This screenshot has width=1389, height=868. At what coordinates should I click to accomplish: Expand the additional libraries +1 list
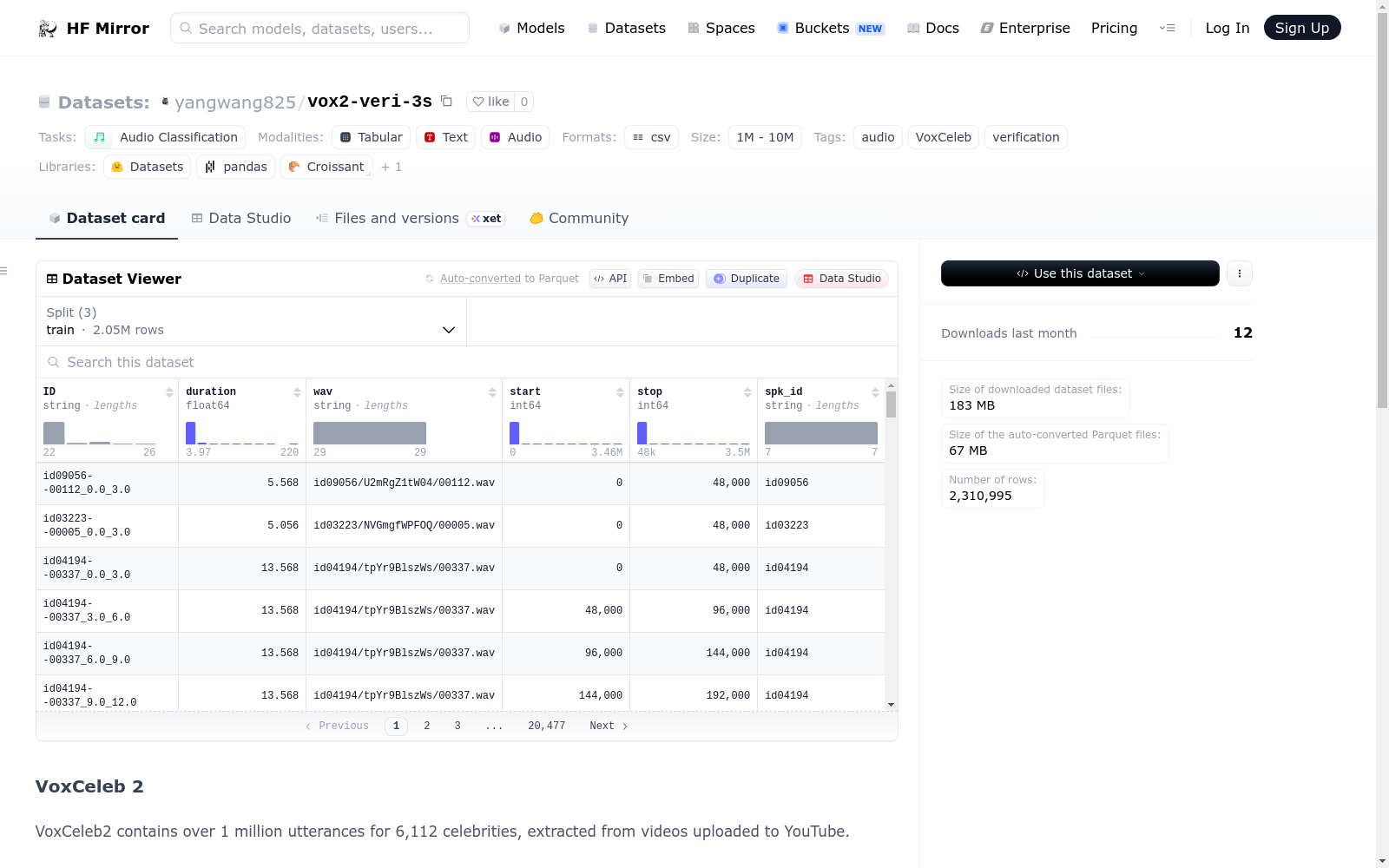point(392,167)
